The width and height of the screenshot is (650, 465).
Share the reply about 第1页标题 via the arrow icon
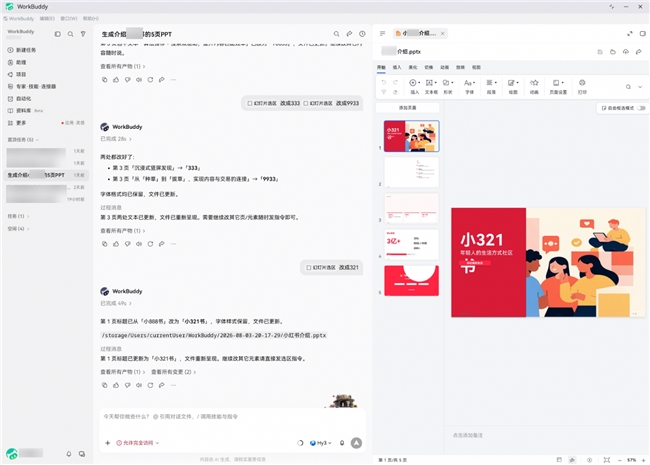[x=162, y=385]
